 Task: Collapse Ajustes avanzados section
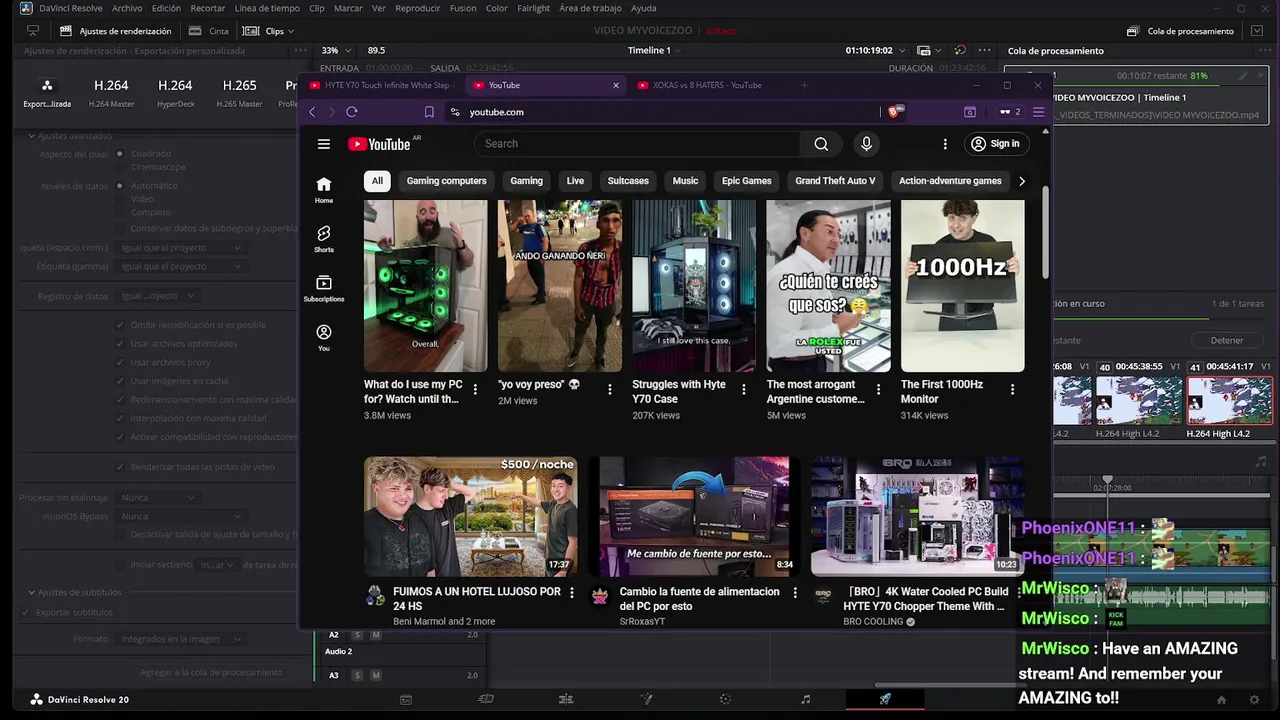pyautogui.click(x=31, y=135)
